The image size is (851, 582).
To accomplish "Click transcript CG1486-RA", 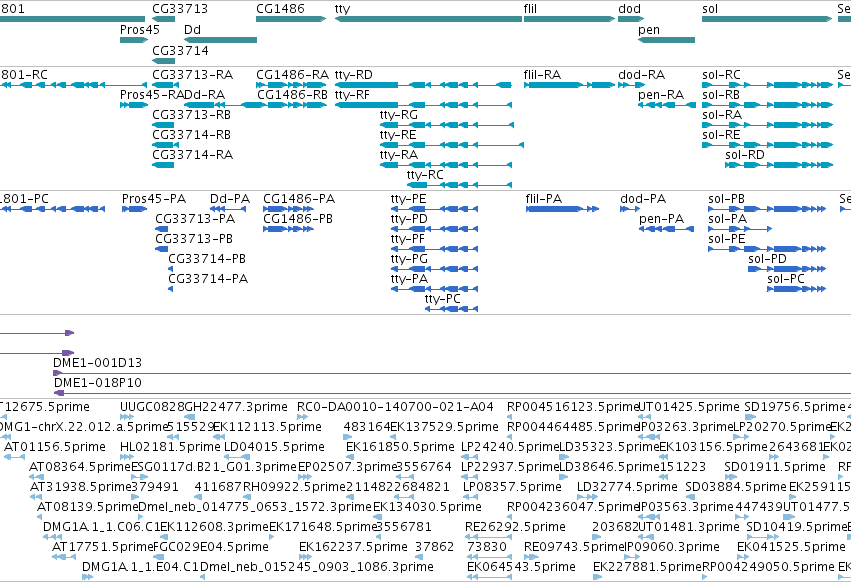I will point(291,85).
